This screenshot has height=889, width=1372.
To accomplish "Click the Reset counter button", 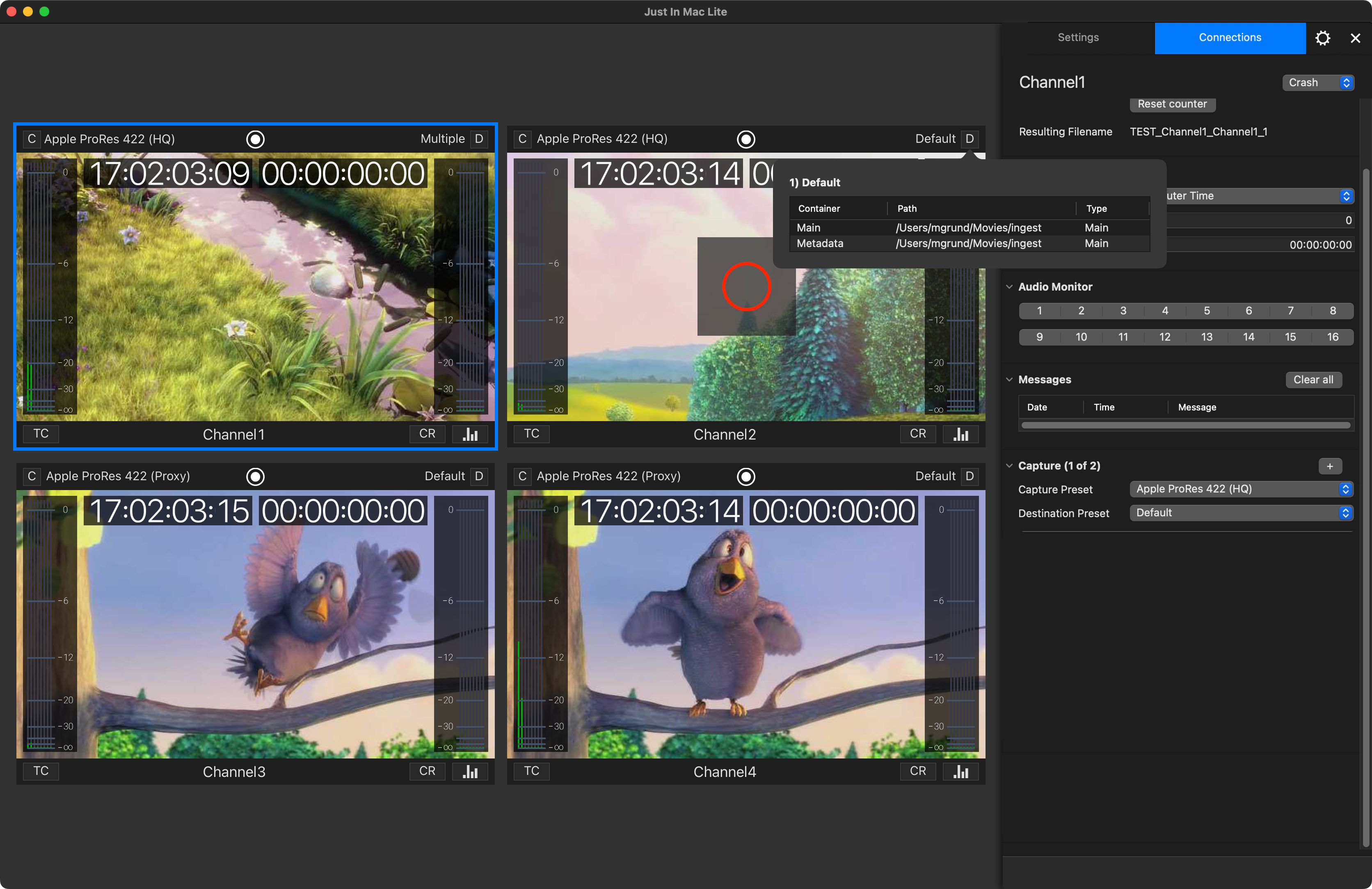I will click(x=1172, y=104).
